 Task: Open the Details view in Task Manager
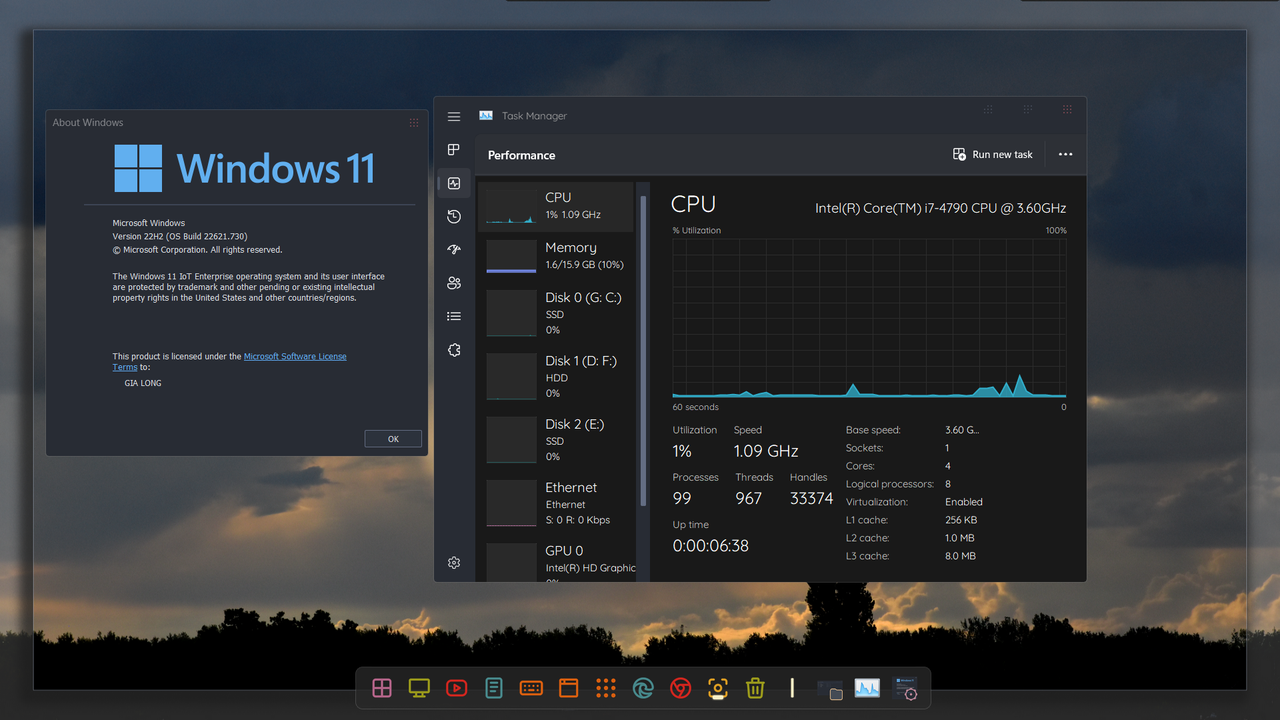coord(453,316)
